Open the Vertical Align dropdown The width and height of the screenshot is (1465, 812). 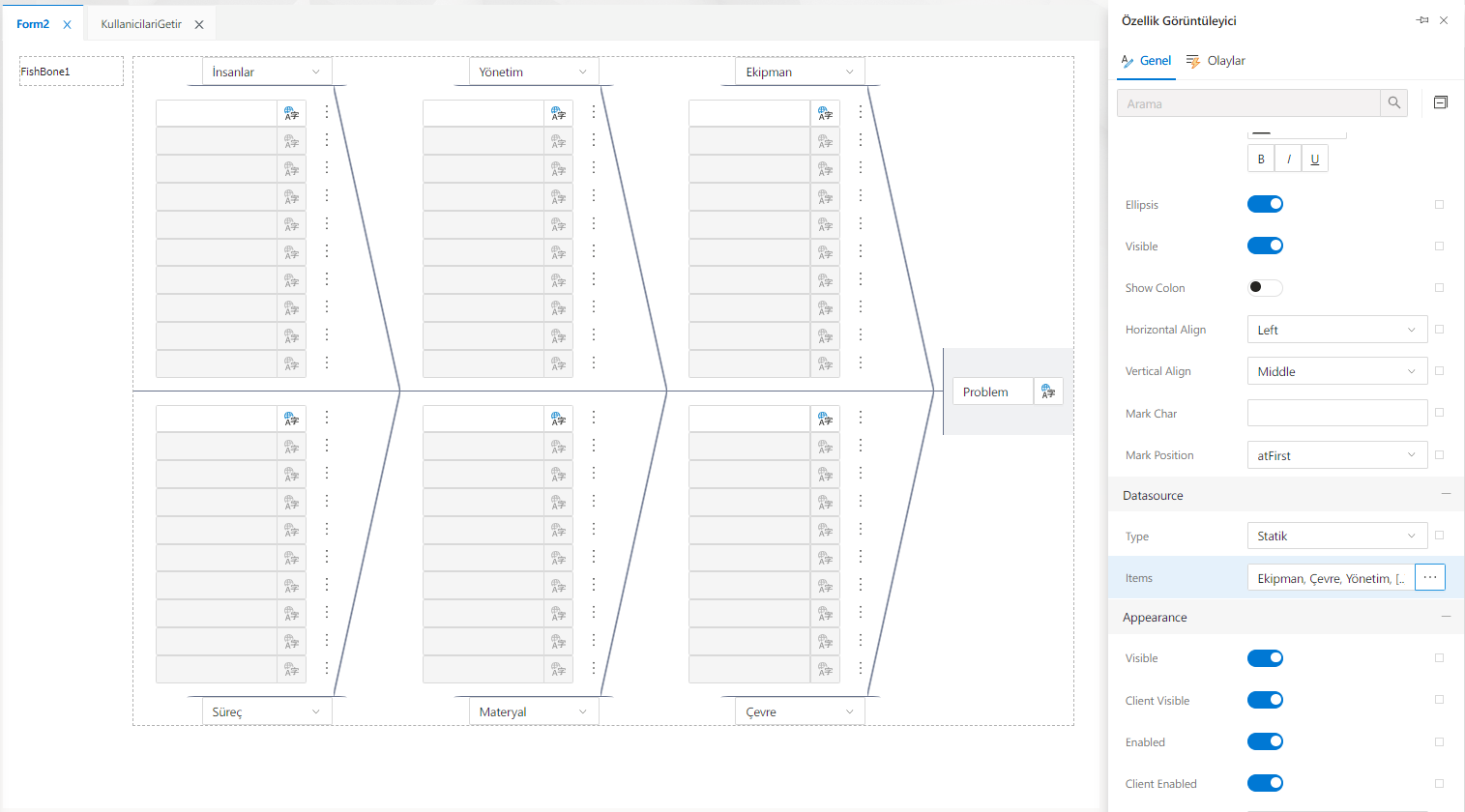pos(1337,371)
